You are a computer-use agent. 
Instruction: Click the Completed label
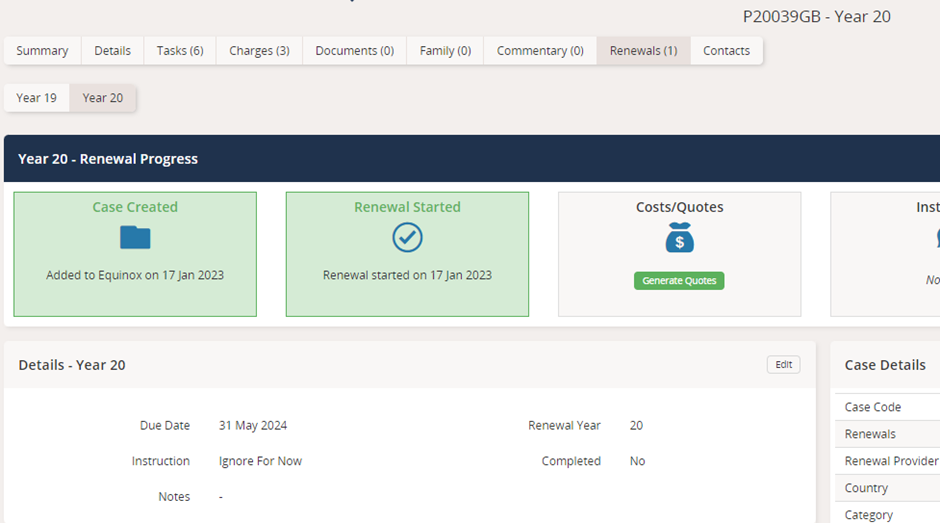pos(571,461)
